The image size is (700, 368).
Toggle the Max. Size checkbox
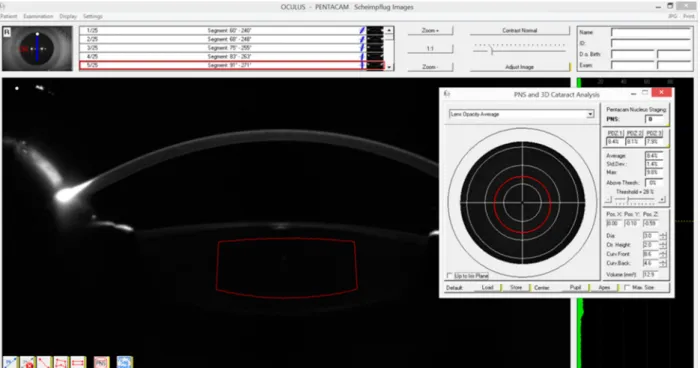click(x=627, y=288)
